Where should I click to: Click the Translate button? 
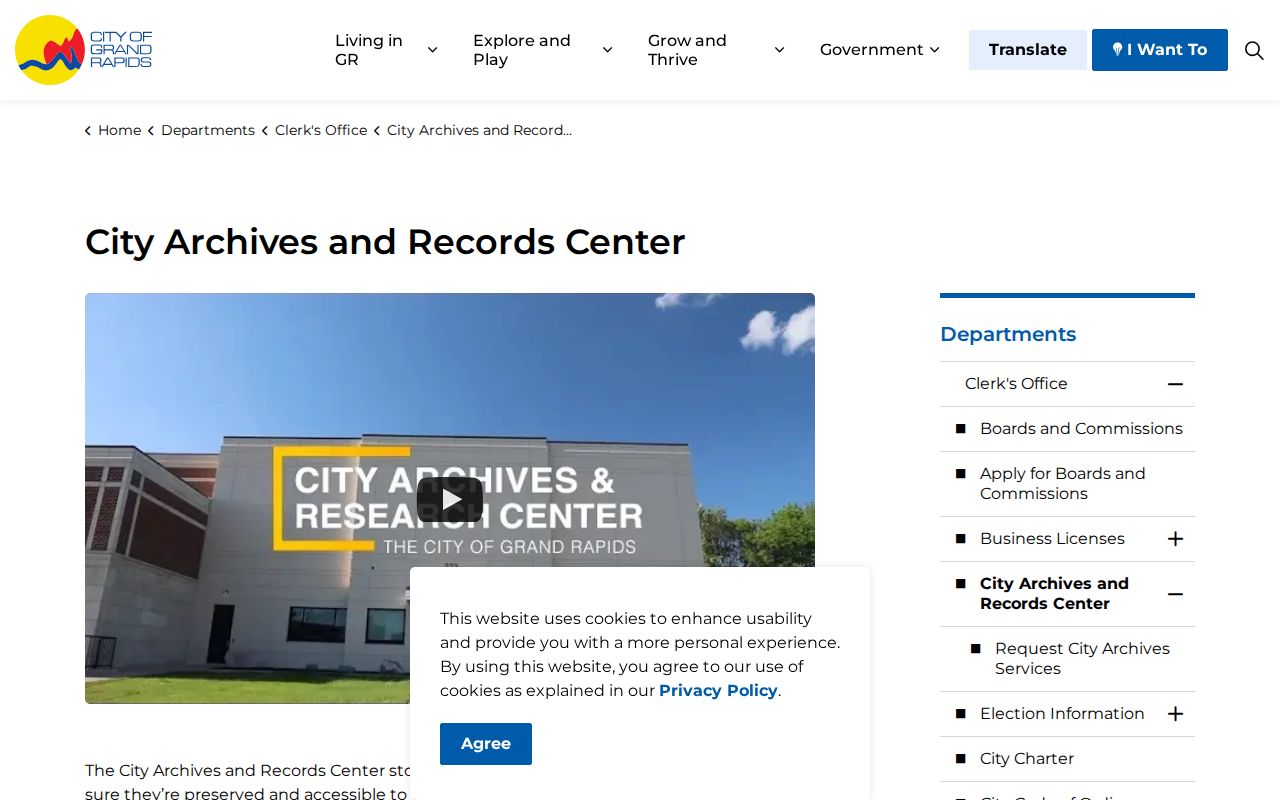coord(1027,50)
